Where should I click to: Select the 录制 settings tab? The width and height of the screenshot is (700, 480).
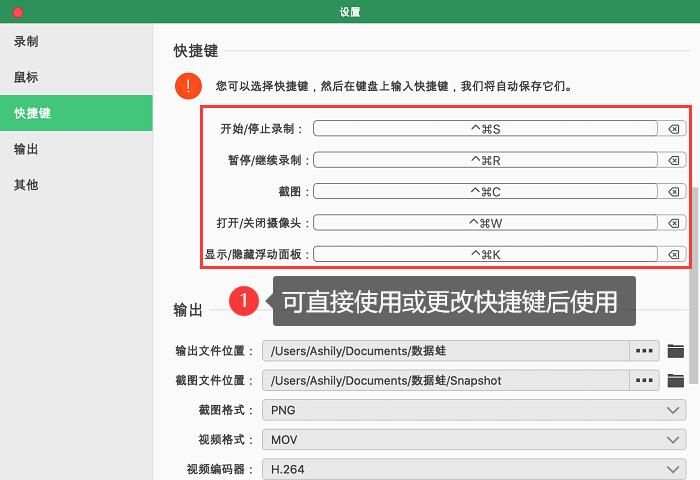[76, 42]
